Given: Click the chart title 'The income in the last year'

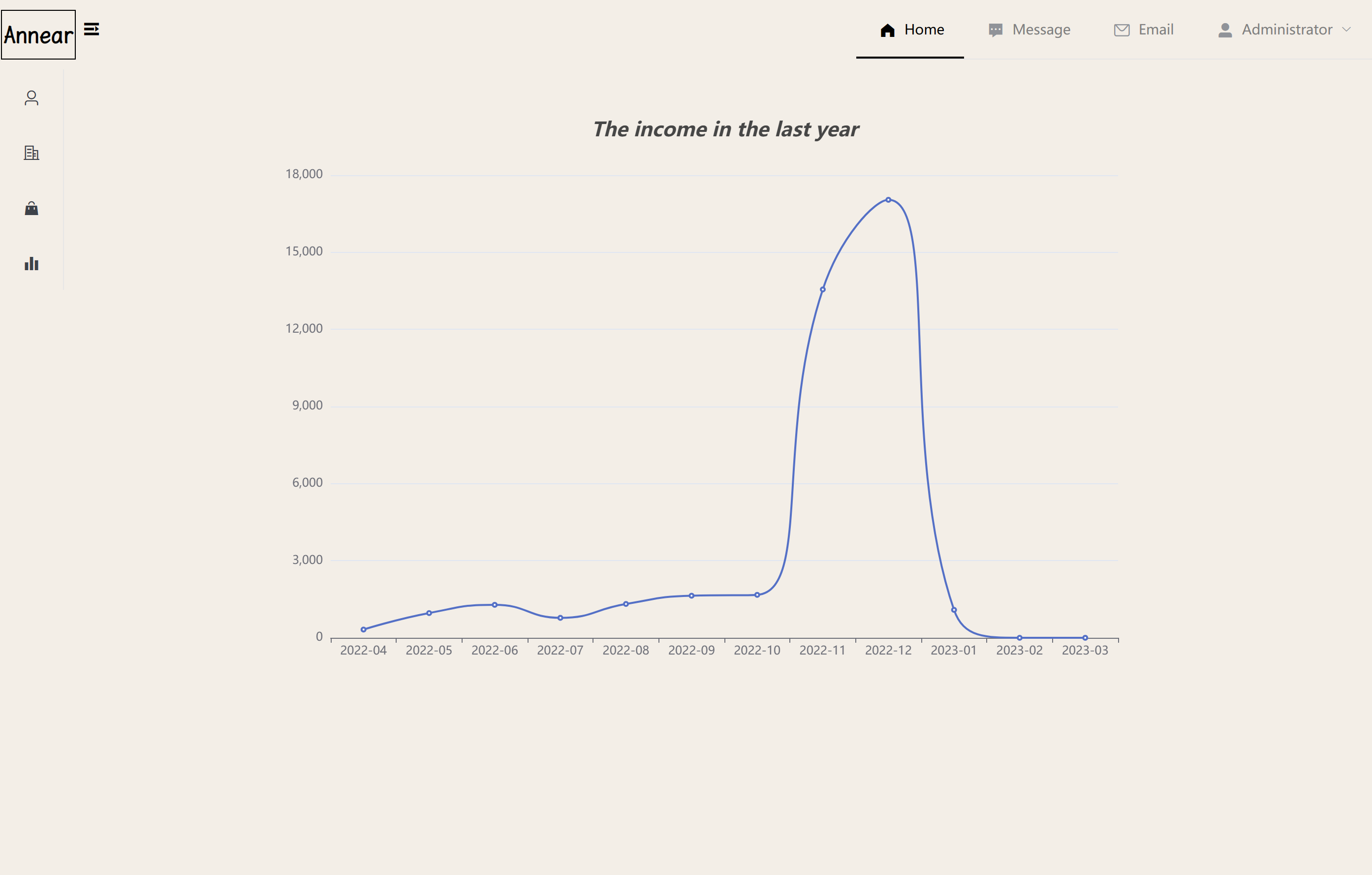Looking at the screenshot, I should click(725, 130).
